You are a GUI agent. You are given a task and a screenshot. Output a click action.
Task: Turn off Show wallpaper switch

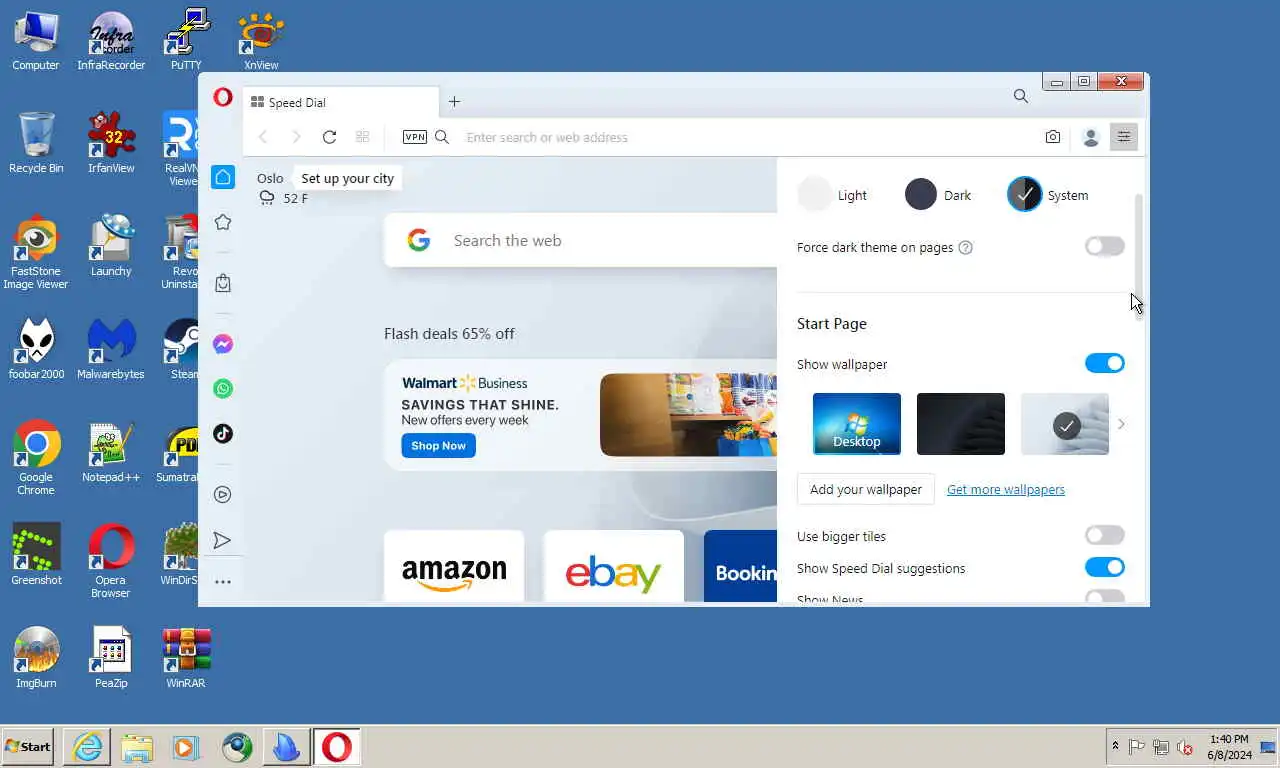pos(1105,363)
